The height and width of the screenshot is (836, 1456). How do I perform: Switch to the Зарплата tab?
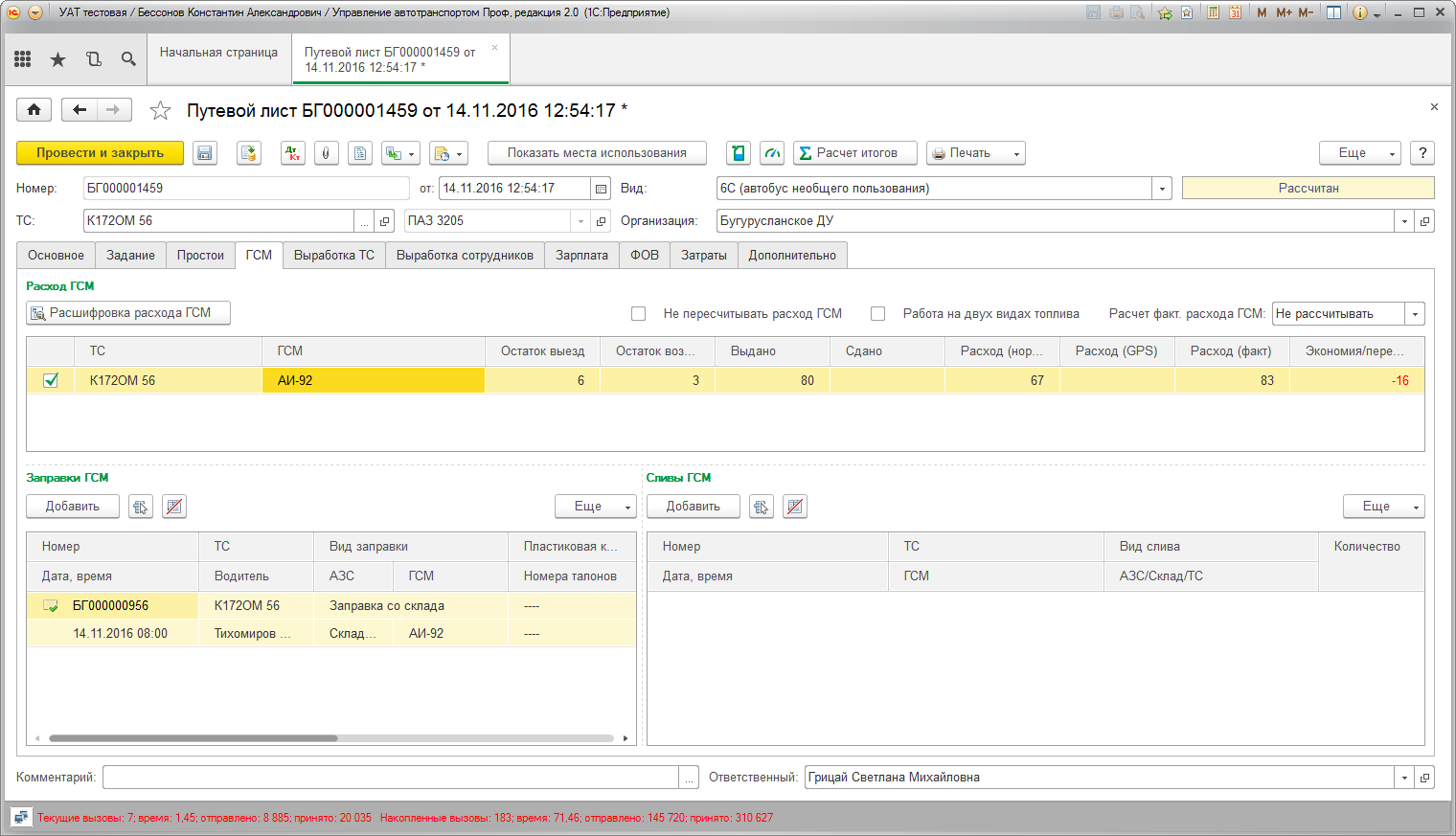(x=581, y=256)
